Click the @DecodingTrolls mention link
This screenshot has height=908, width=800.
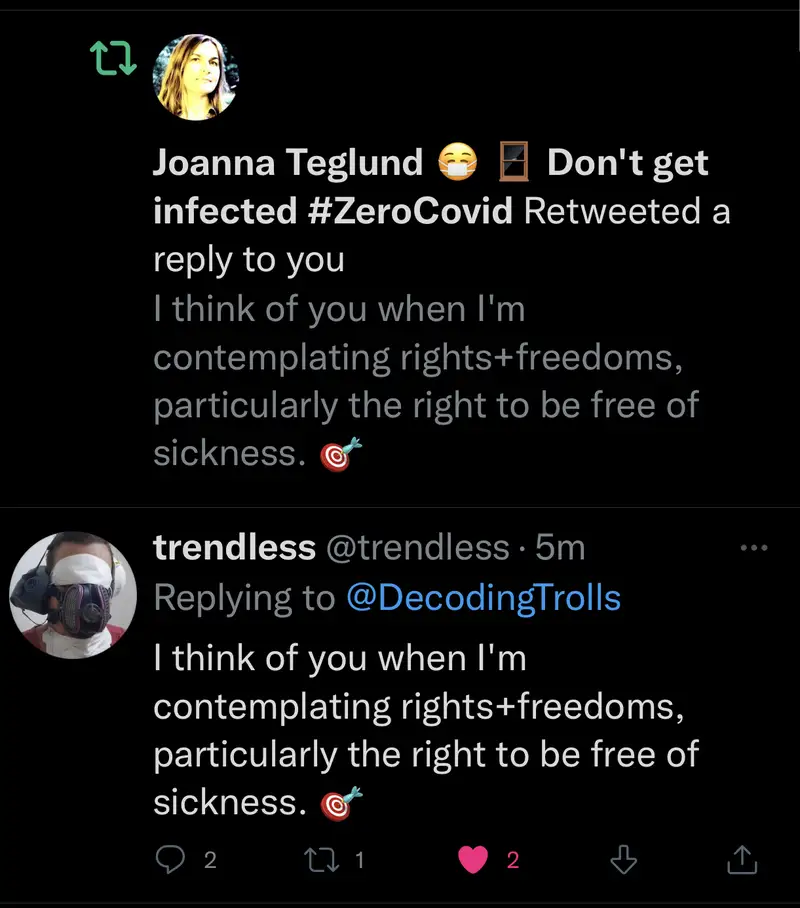(x=483, y=597)
